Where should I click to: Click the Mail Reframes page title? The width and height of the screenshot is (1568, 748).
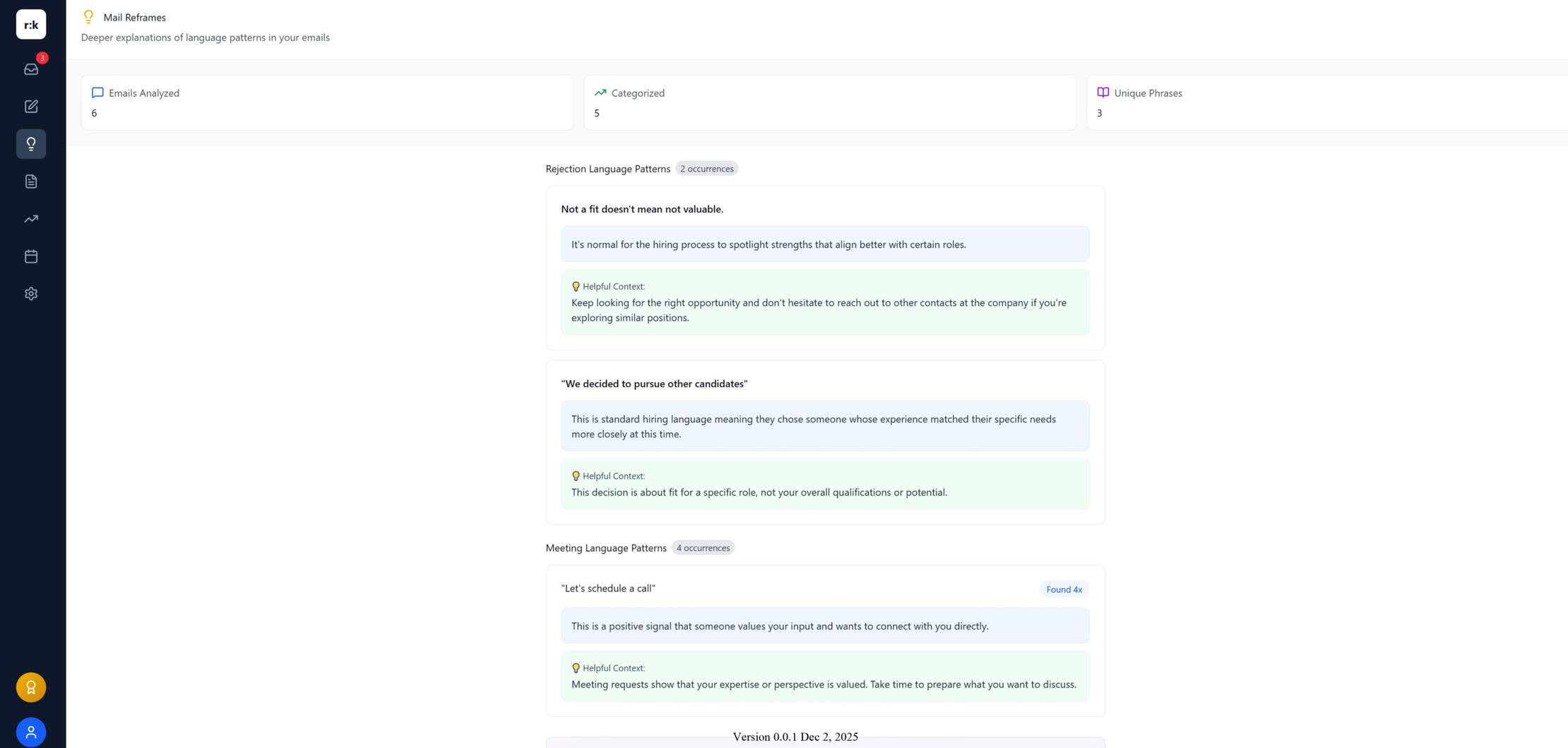point(134,18)
